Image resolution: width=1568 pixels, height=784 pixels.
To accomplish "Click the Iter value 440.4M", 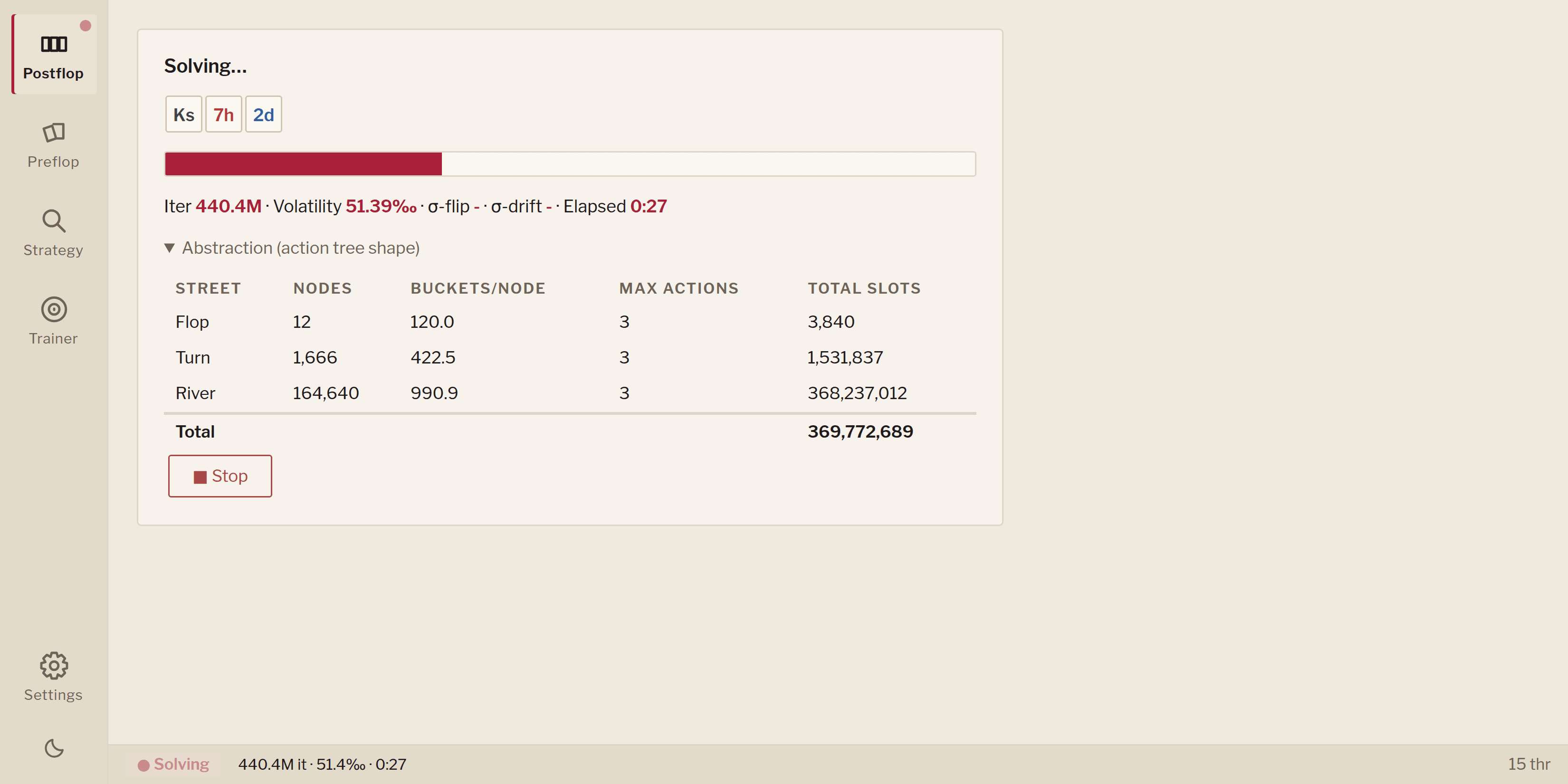I will pos(228,206).
